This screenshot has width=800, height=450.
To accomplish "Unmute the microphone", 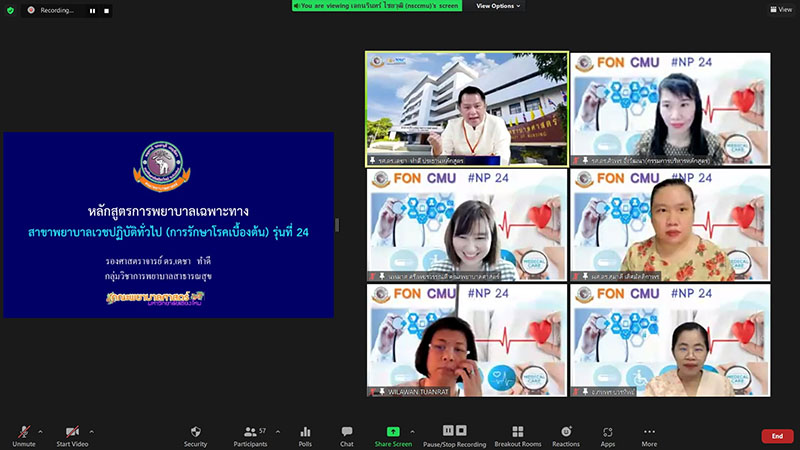I will click(23, 436).
